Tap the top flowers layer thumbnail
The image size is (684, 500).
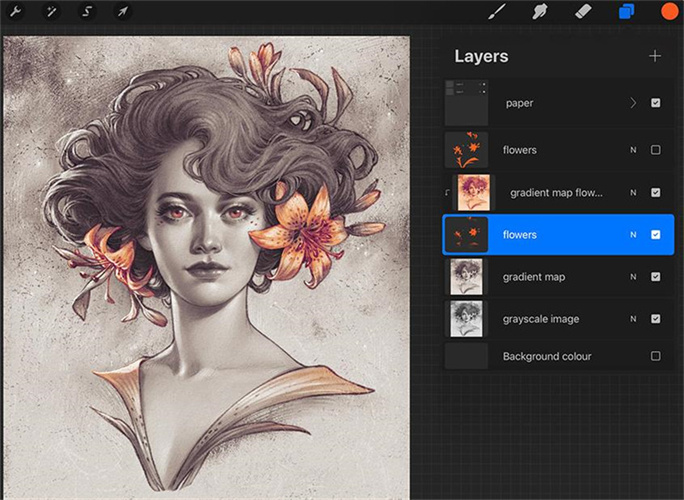tap(466, 150)
